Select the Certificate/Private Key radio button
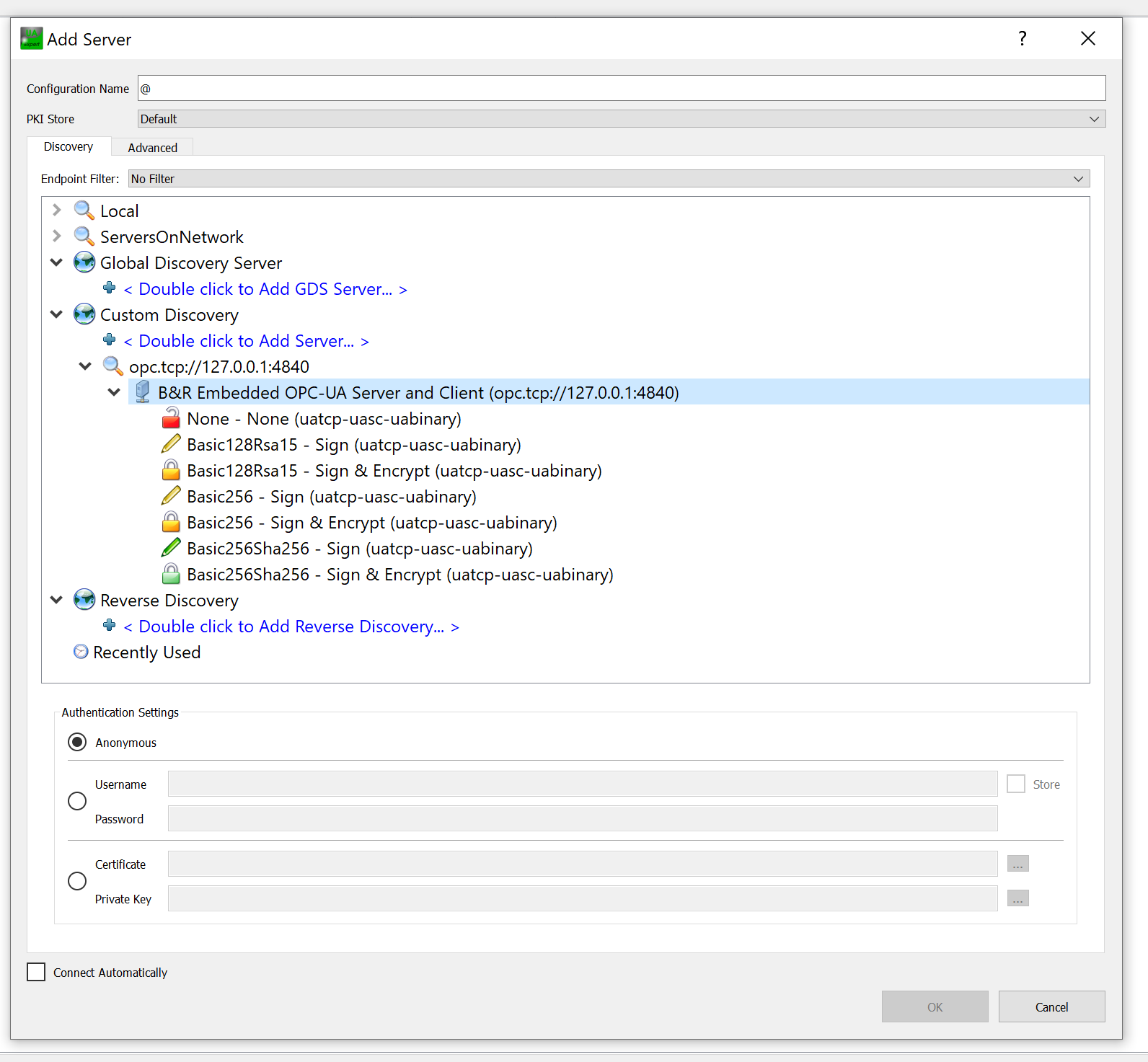1148x1062 pixels. click(77, 881)
